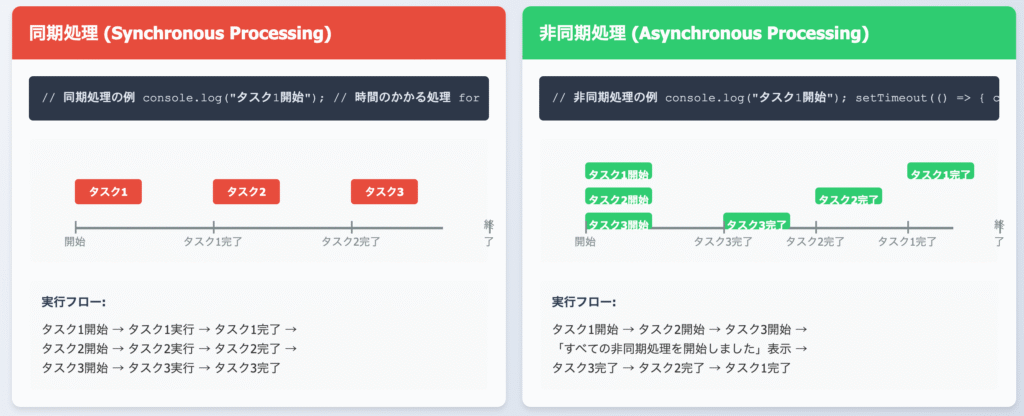Select the green タスク3完了 block
The height and width of the screenshot is (416, 1024).
757,223
